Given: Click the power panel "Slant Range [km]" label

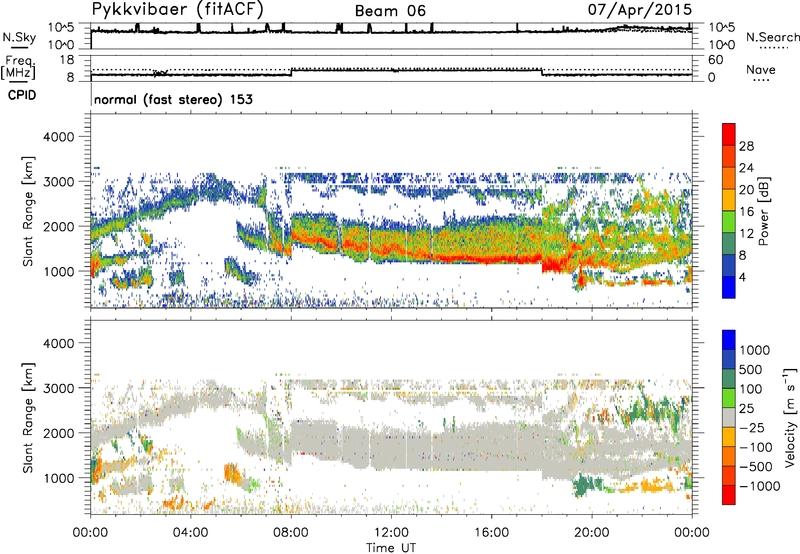Looking at the screenshot, I should [x=29, y=211].
